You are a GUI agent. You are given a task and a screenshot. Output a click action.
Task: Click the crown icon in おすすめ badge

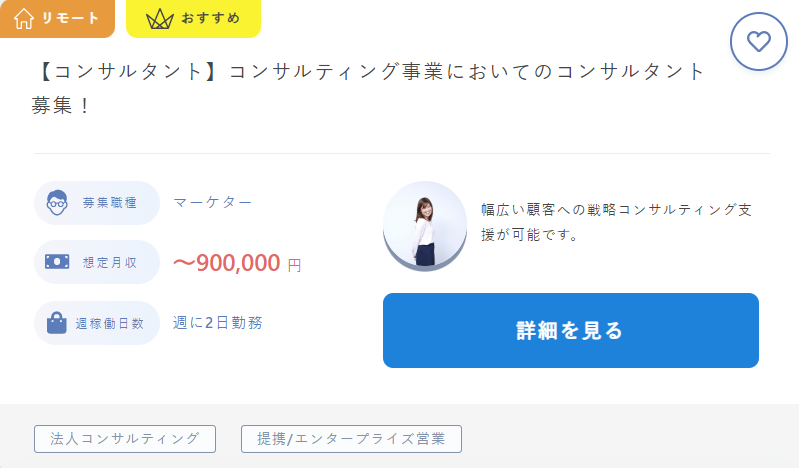(x=160, y=19)
